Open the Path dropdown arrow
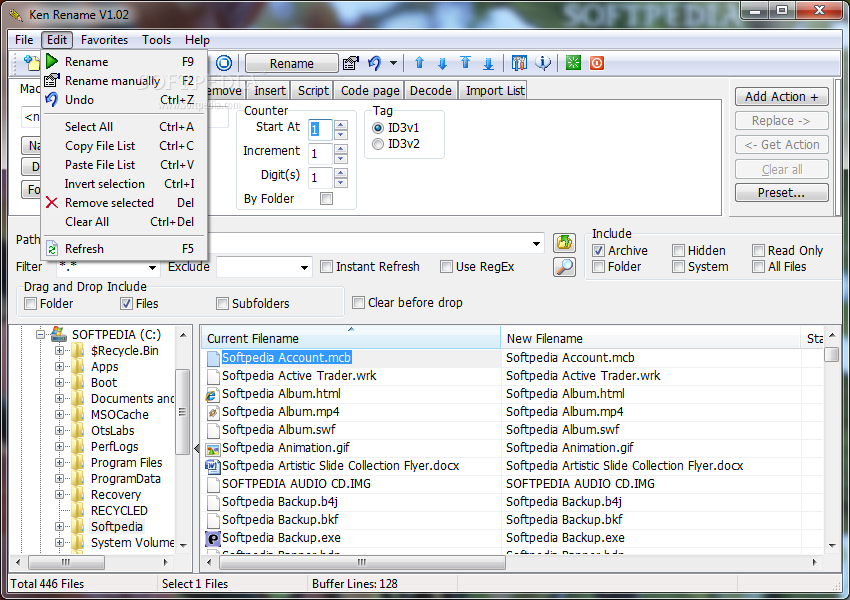Image resolution: width=850 pixels, height=600 pixels. coord(536,244)
